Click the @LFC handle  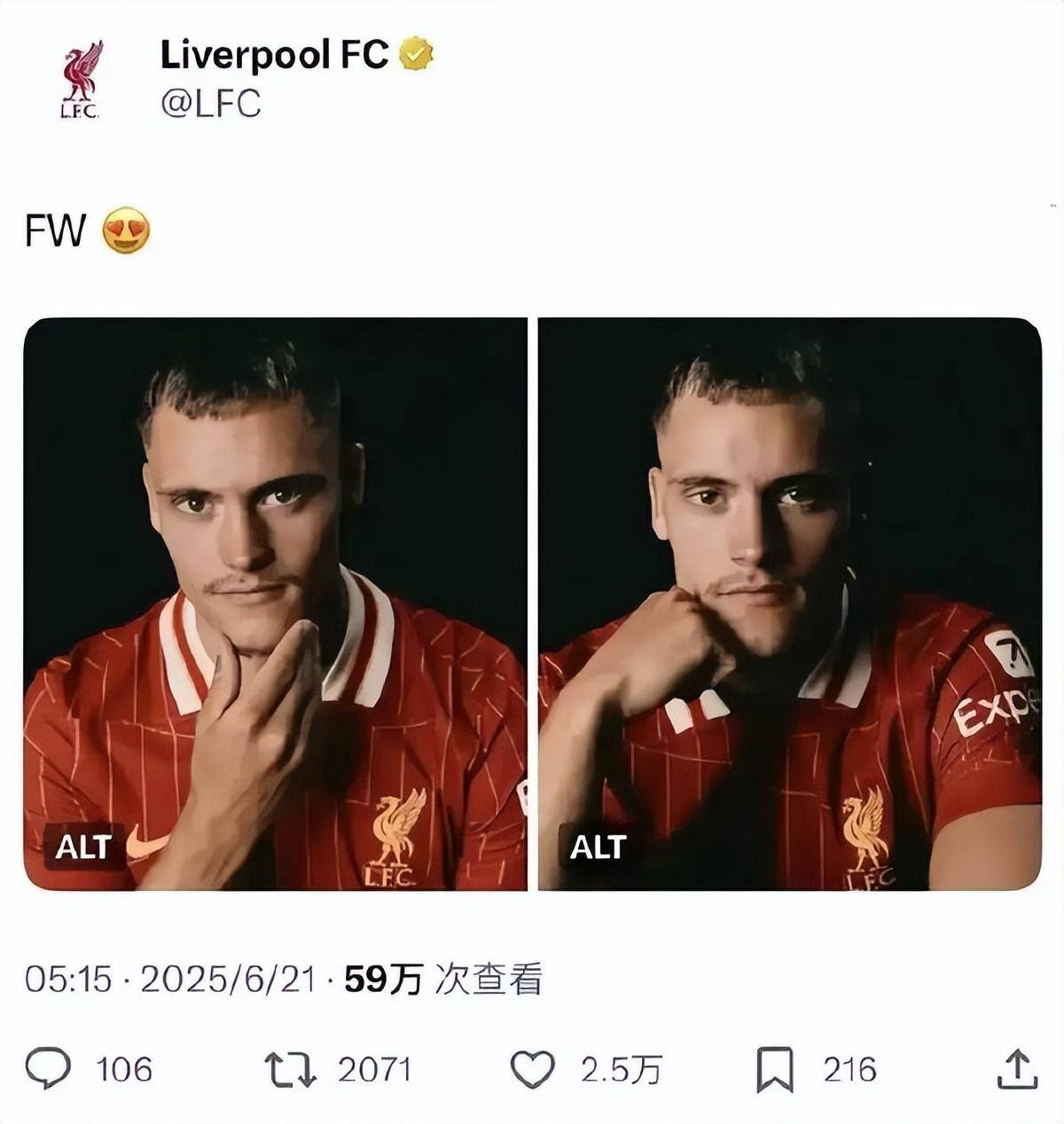tap(211, 104)
